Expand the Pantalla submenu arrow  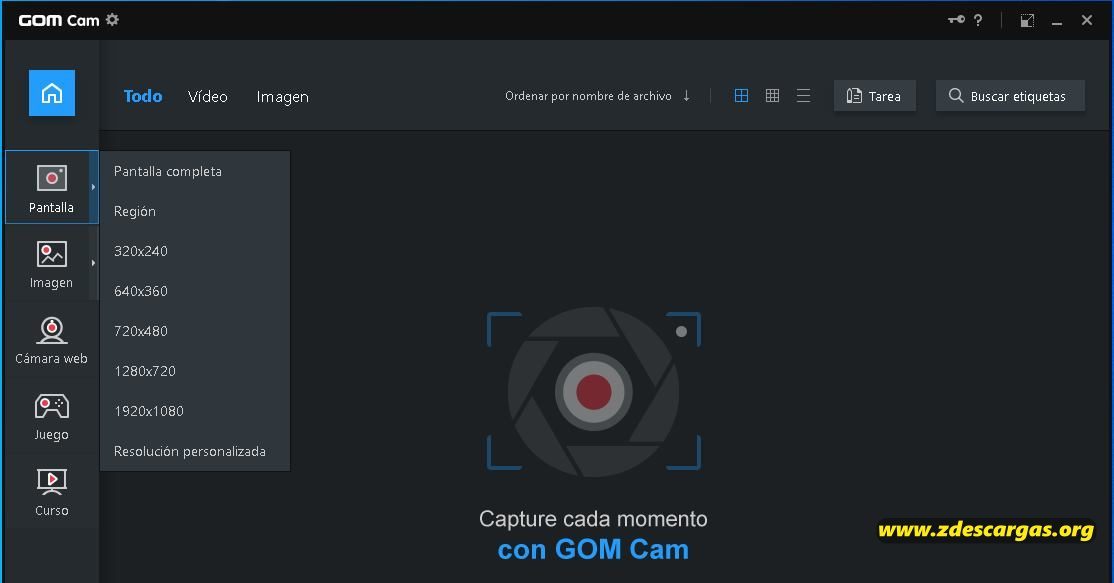tap(93, 187)
